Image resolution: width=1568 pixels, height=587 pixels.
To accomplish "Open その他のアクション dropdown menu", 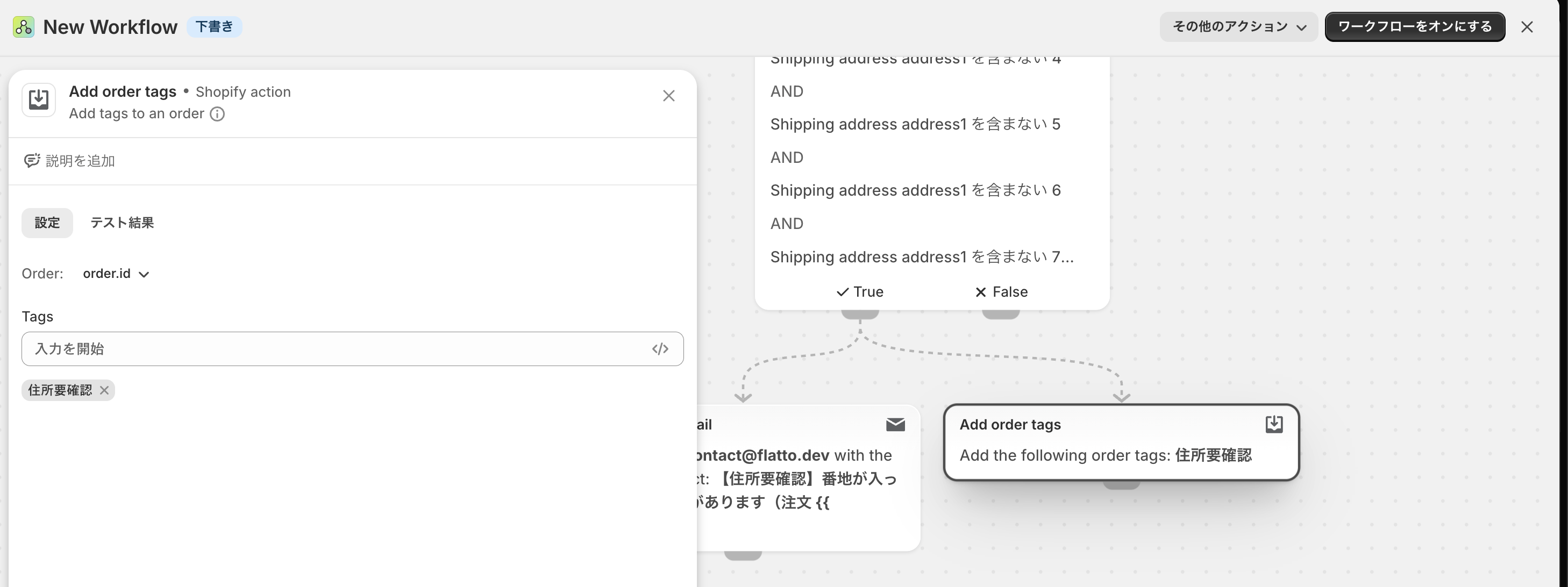I will coord(1239,27).
